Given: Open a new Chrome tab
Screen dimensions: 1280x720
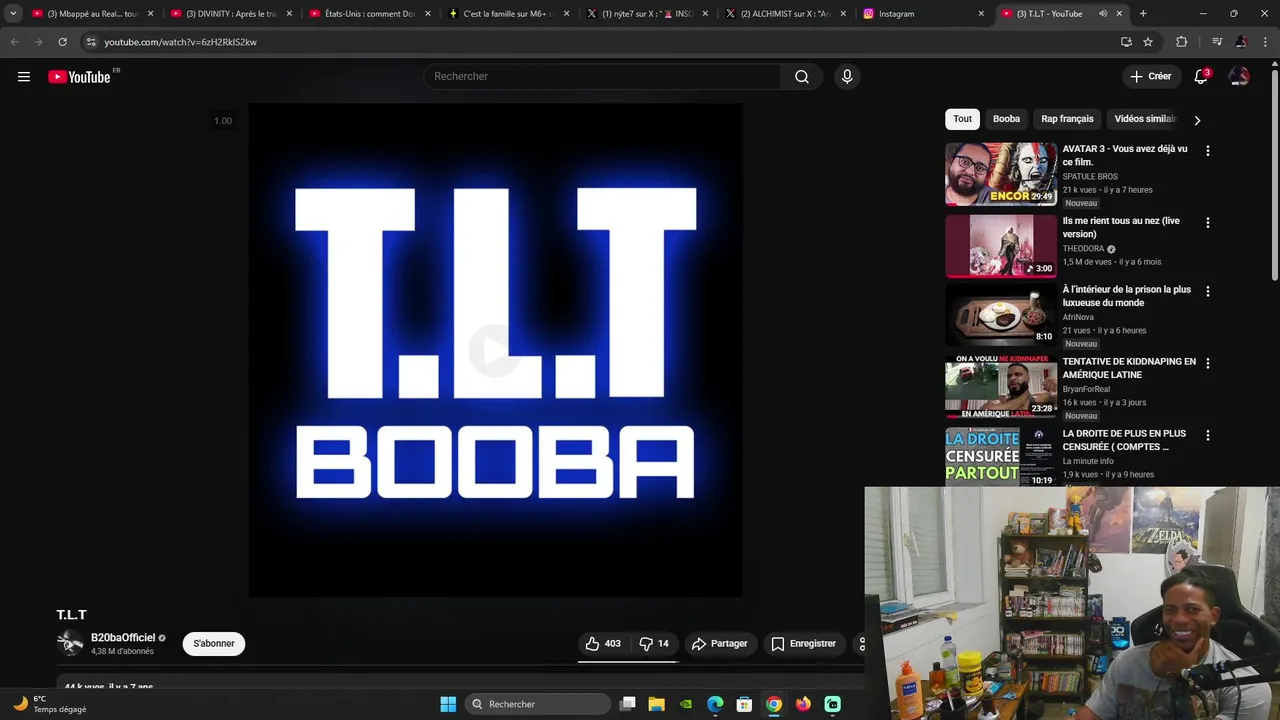Looking at the screenshot, I should [x=1143, y=14].
